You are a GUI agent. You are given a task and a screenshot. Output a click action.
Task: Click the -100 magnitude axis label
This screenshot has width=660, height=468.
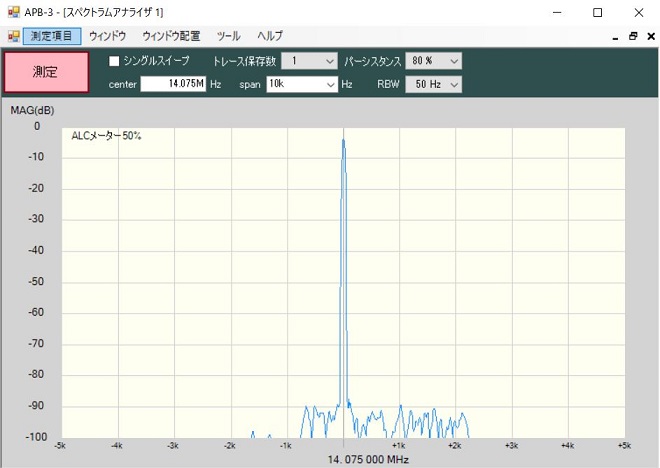pyautogui.click(x=36, y=437)
